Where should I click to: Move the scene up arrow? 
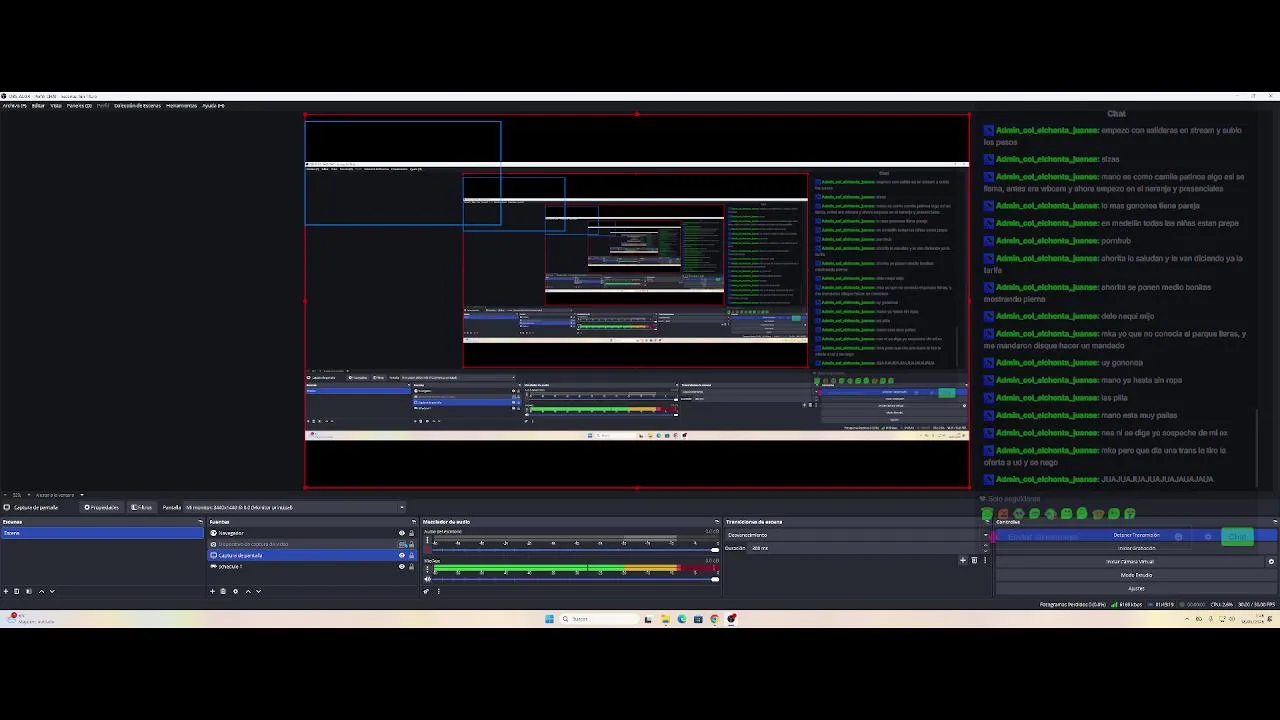click(41, 591)
